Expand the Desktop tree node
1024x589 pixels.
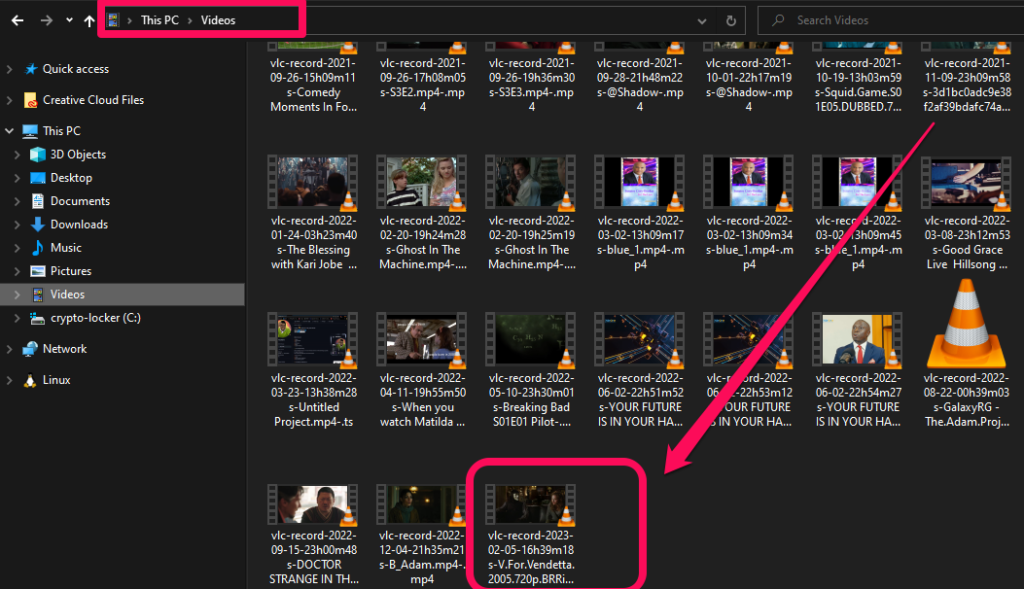pos(17,178)
